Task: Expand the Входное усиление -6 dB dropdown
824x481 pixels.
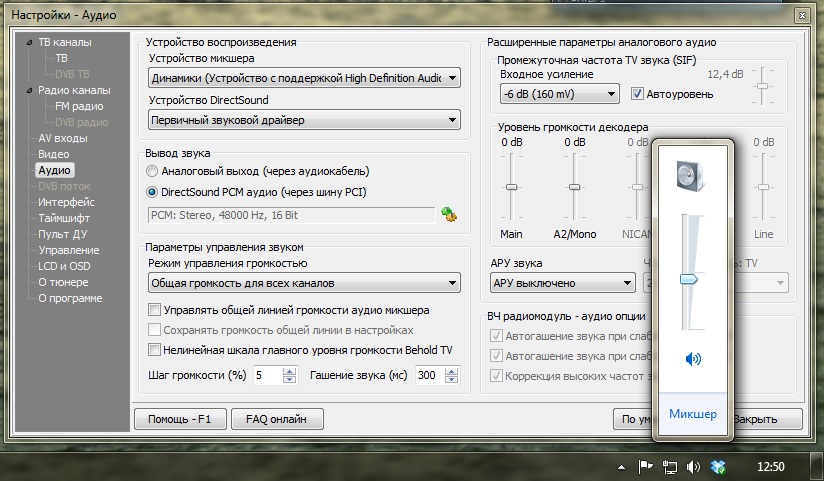Action: [559, 94]
